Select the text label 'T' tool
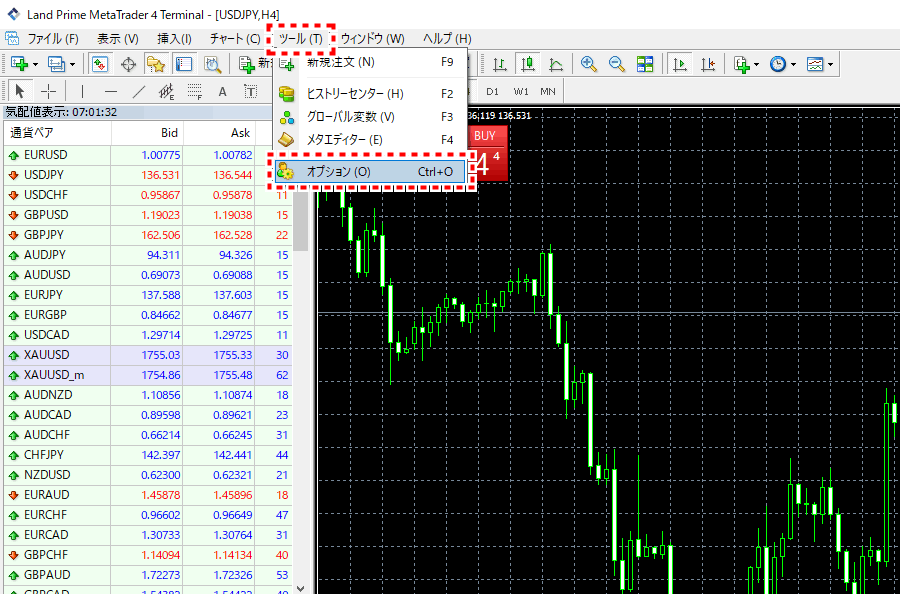 point(251,91)
